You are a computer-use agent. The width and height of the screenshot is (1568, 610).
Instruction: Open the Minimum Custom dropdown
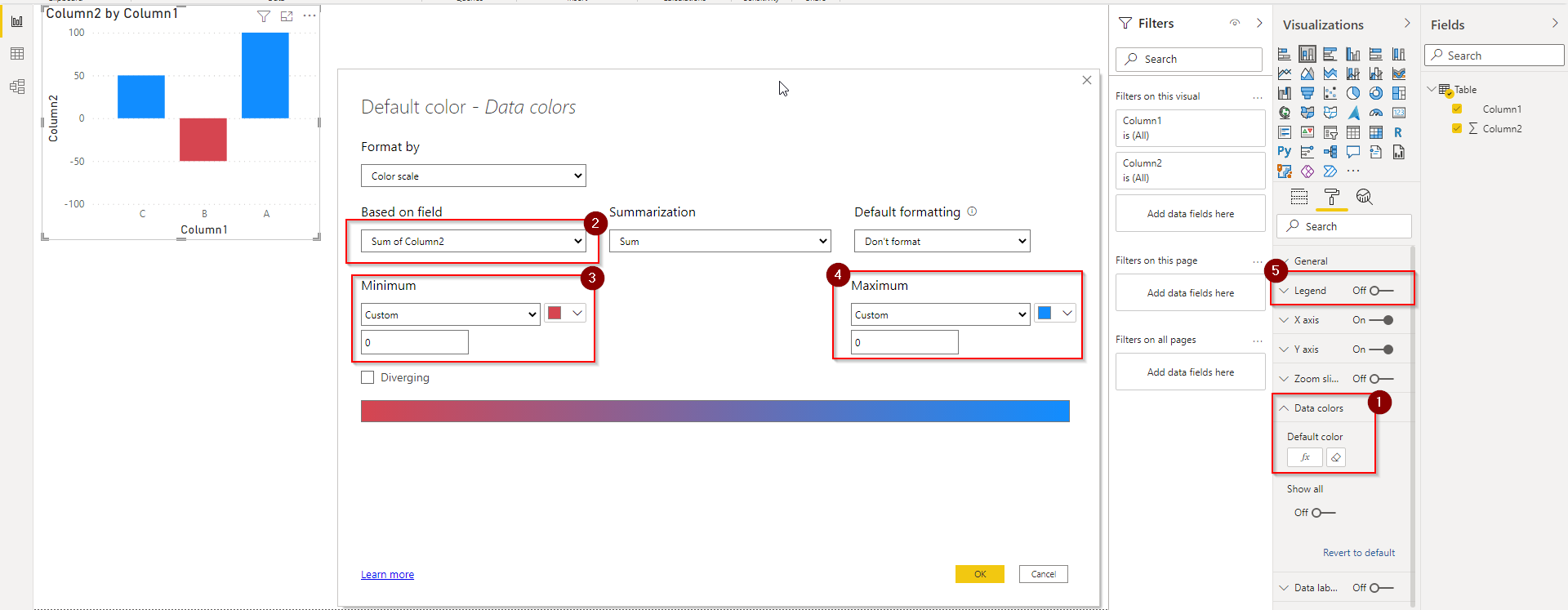[451, 314]
